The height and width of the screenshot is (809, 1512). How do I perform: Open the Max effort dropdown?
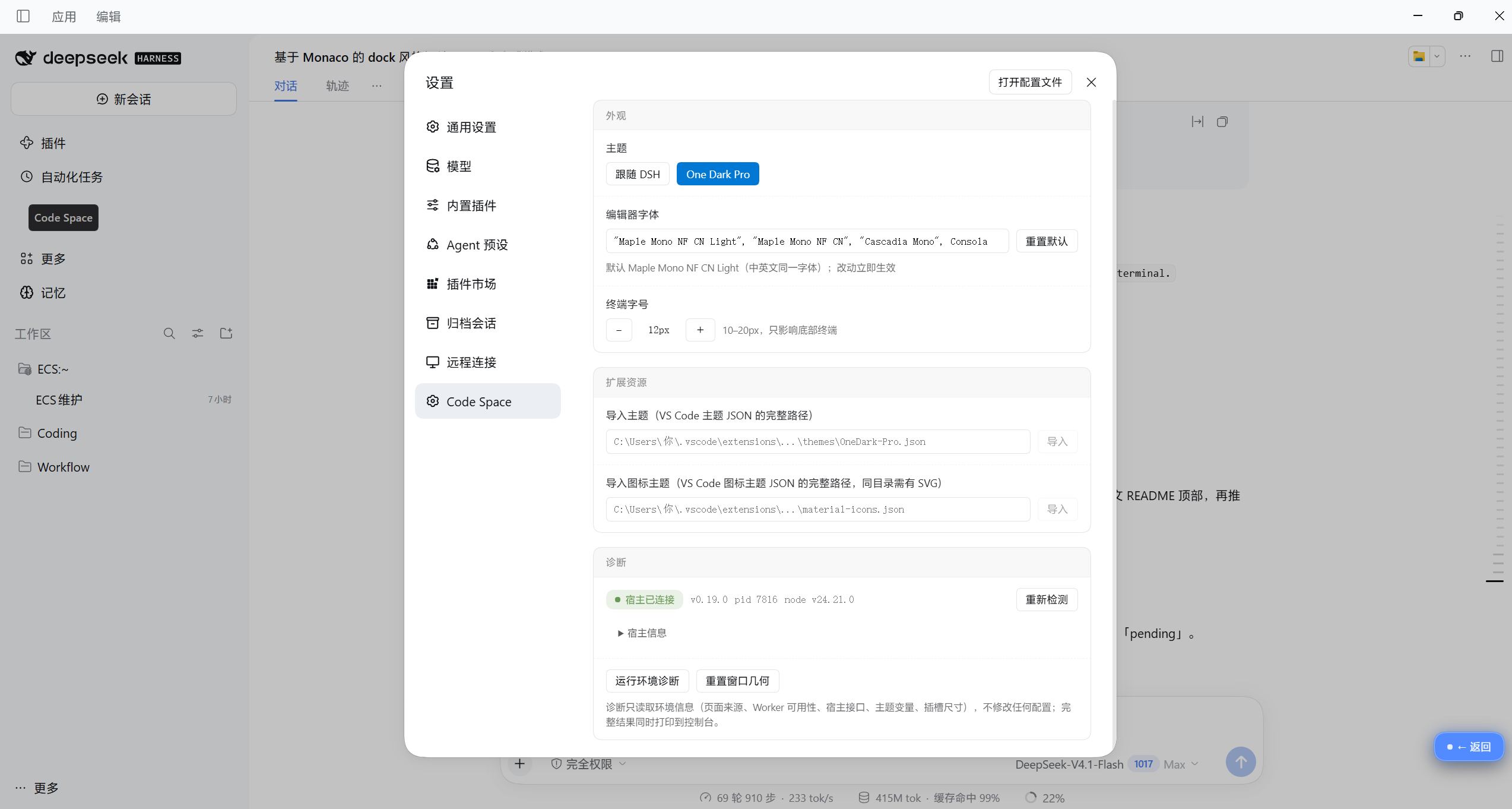(x=1180, y=764)
